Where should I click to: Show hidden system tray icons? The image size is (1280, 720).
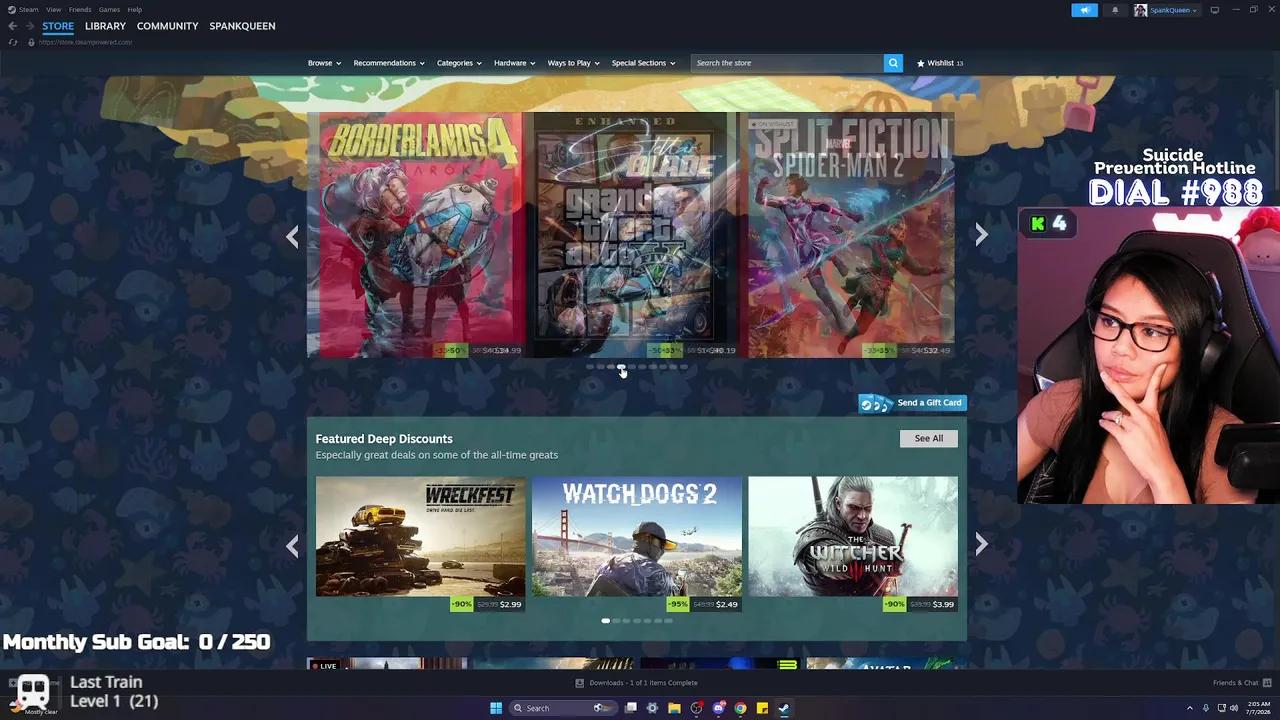click(1189, 708)
